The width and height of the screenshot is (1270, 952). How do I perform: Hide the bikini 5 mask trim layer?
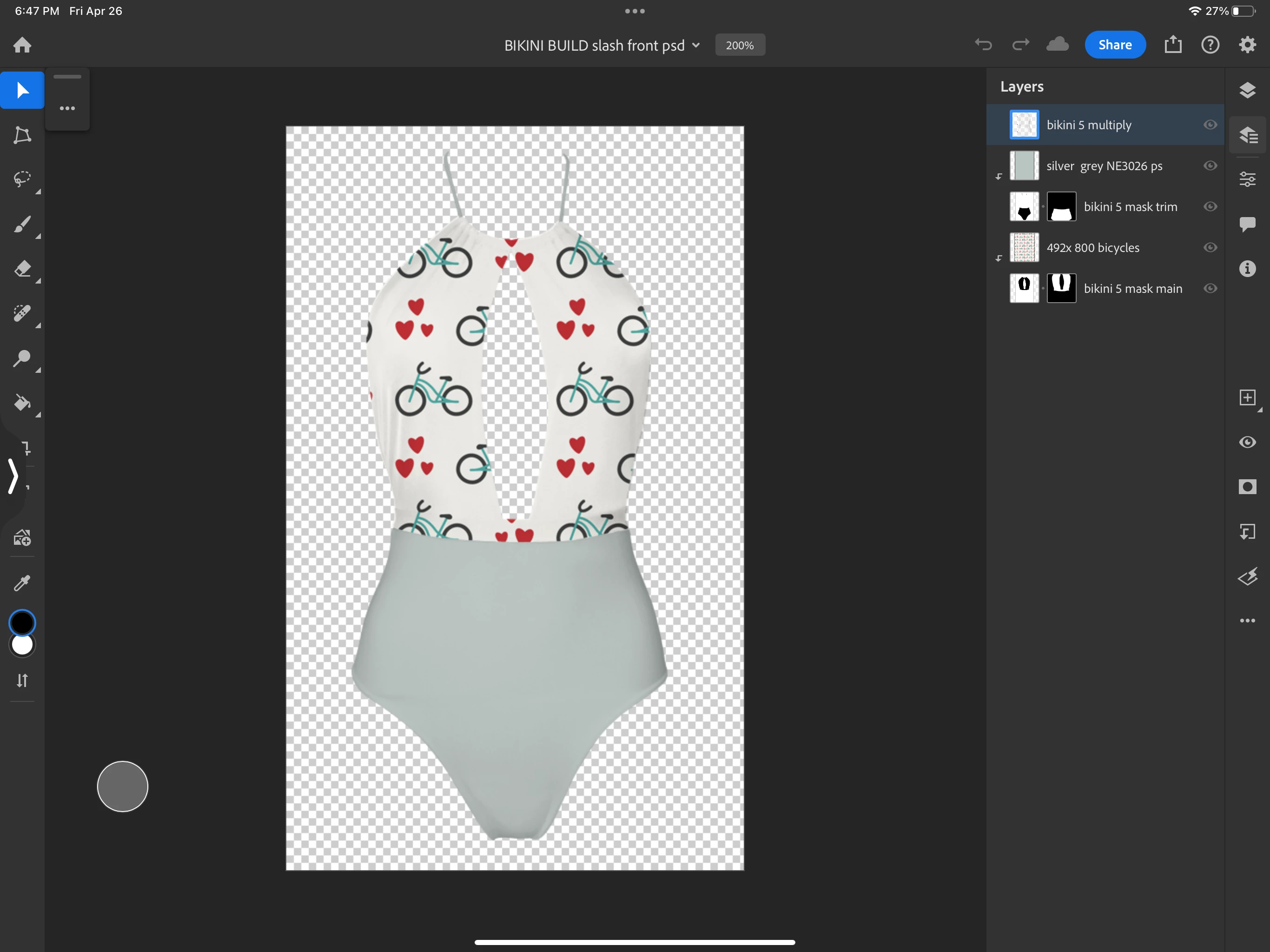(x=1210, y=207)
